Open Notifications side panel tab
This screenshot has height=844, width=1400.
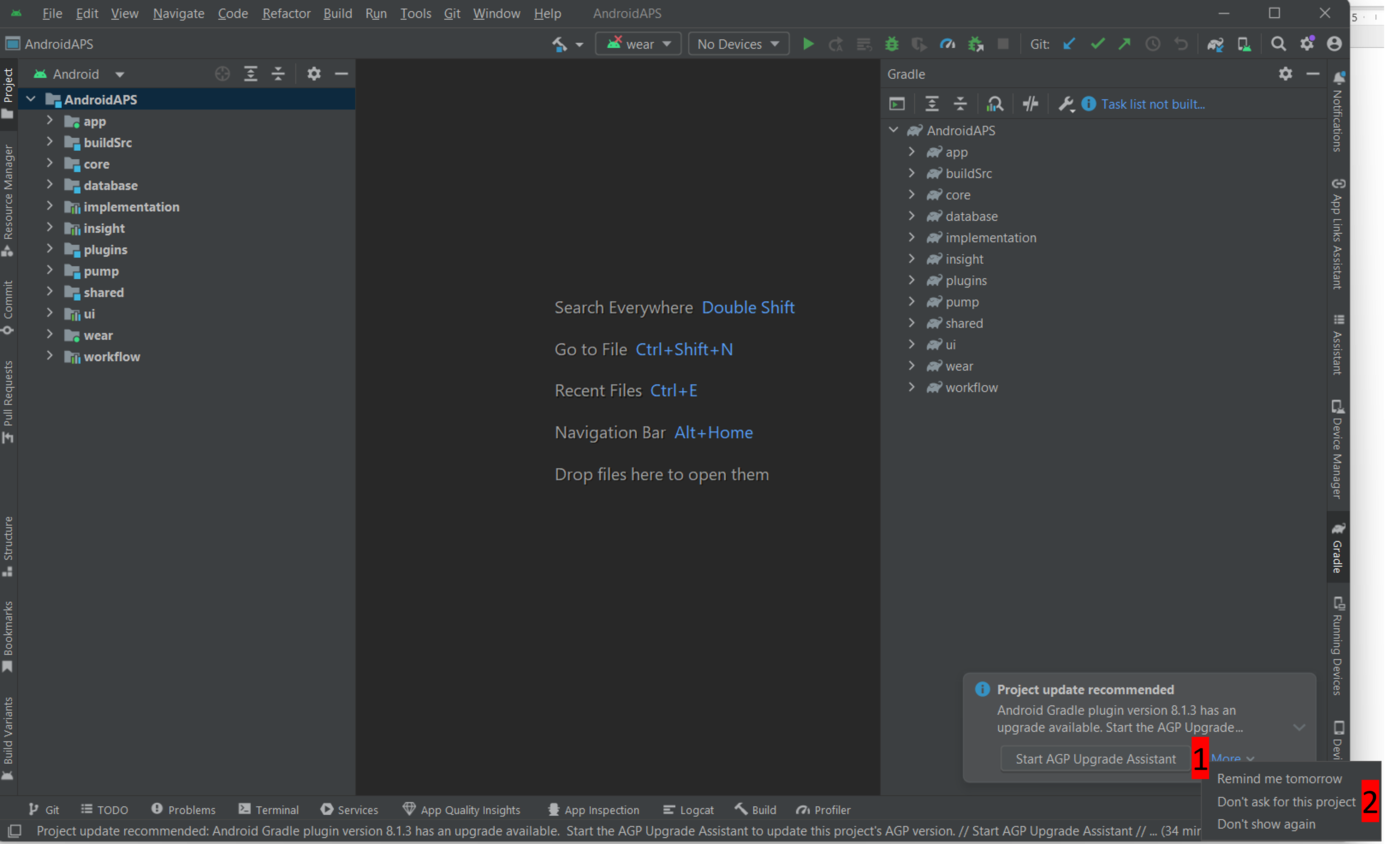pos(1338,112)
